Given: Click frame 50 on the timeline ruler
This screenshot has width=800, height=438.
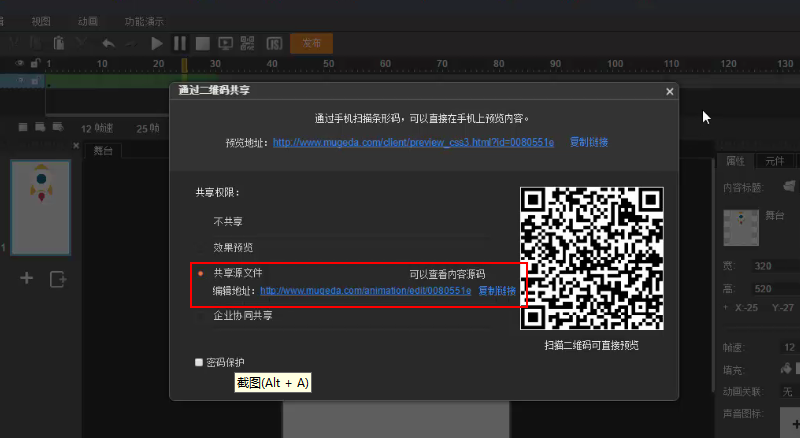Looking at the screenshot, I should point(329,64).
